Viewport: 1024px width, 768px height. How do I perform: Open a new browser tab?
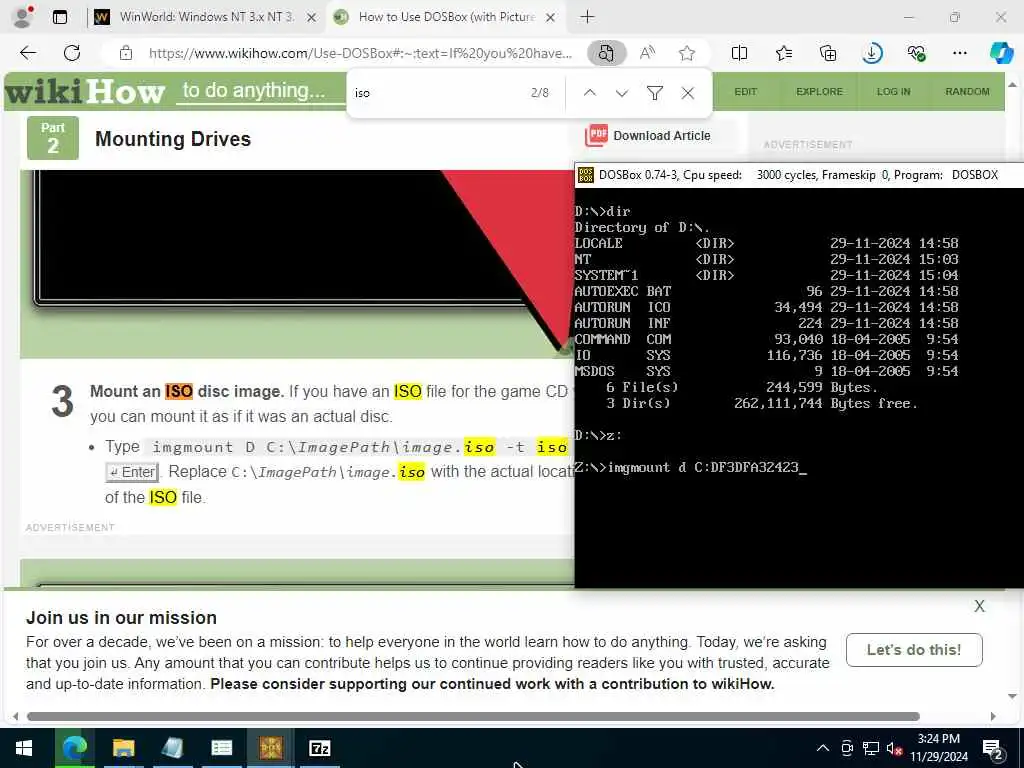587,17
